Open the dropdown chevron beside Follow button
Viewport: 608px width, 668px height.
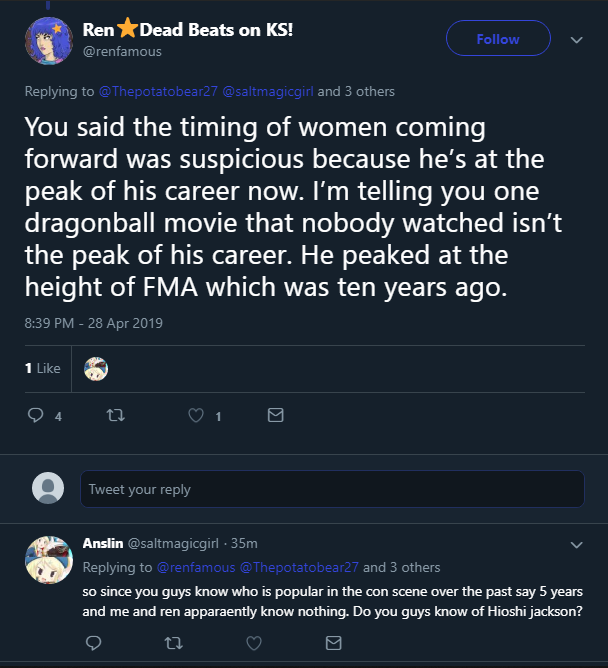576,40
